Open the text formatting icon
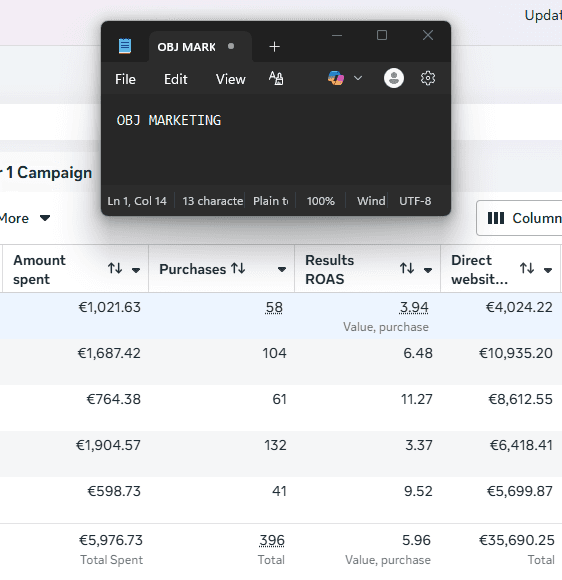 (276, 78)
